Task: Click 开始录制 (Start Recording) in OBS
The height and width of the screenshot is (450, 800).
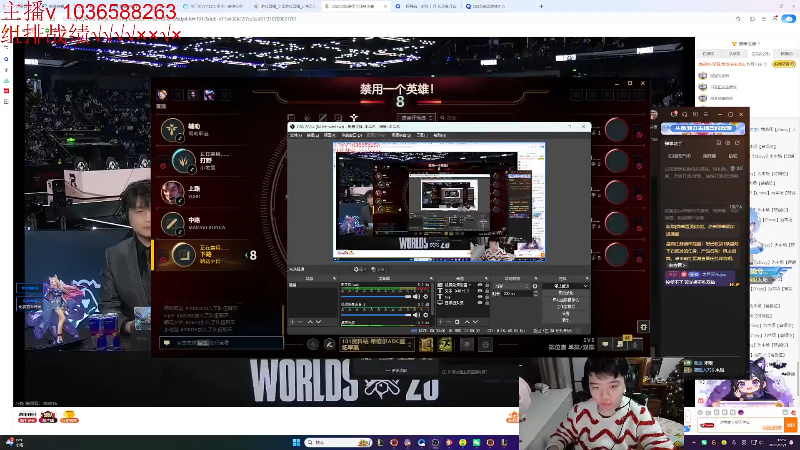Action: [566, 293]
